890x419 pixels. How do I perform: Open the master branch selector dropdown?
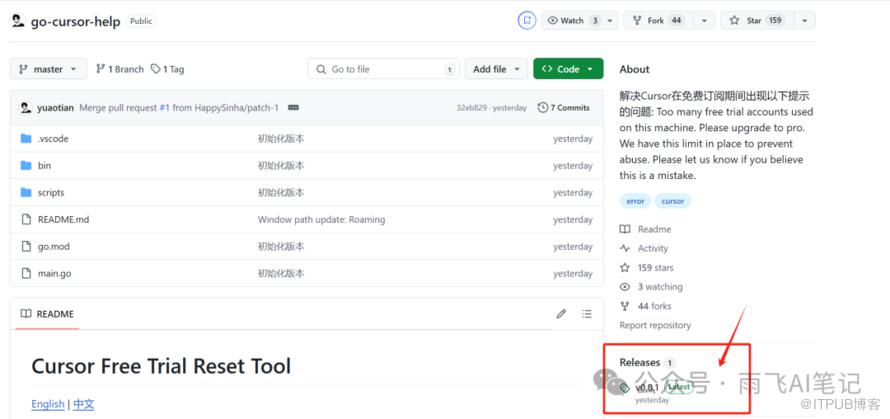48,69
